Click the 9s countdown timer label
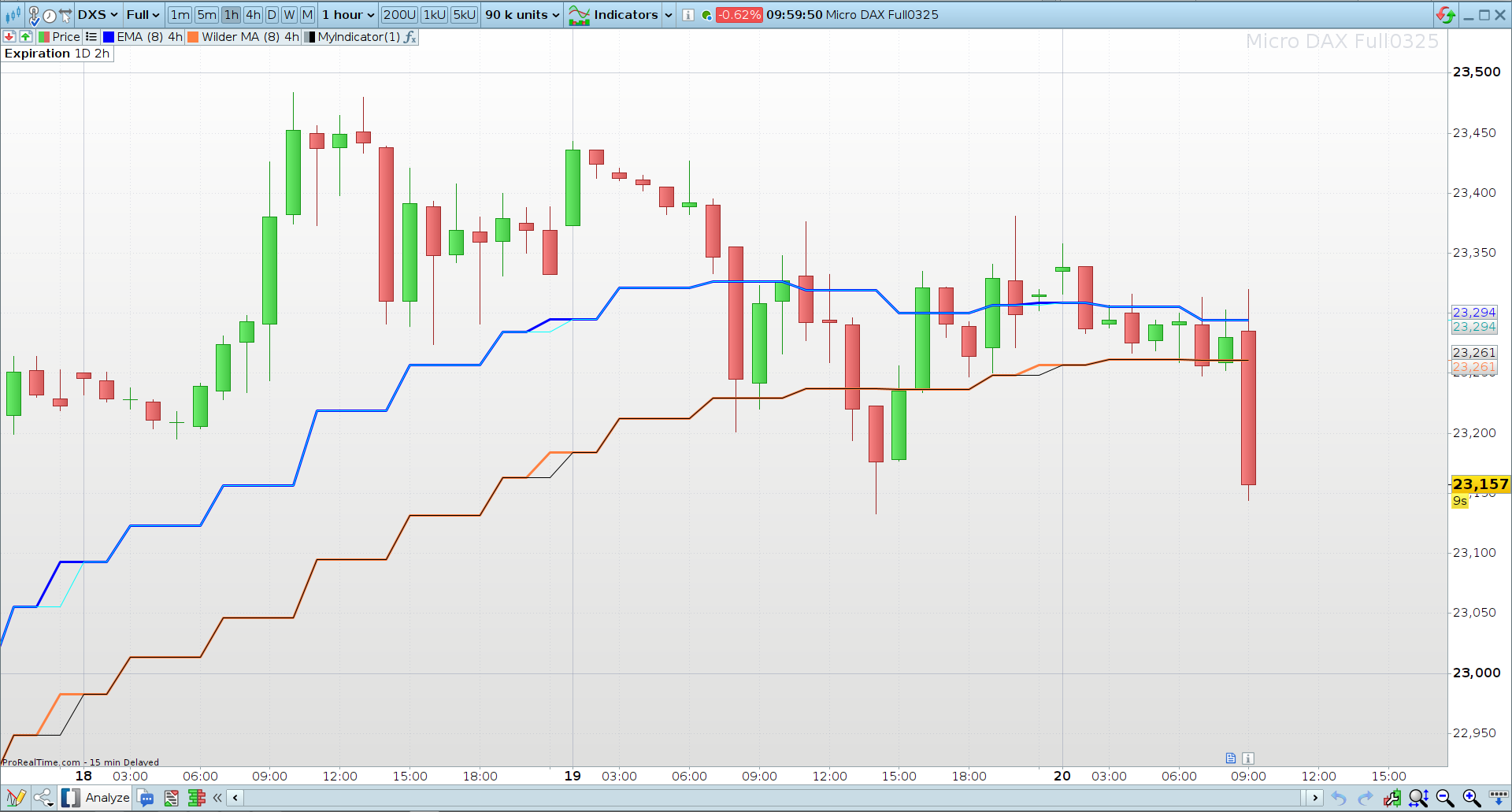The image size is (1512, 812). tap(1460, 501)
